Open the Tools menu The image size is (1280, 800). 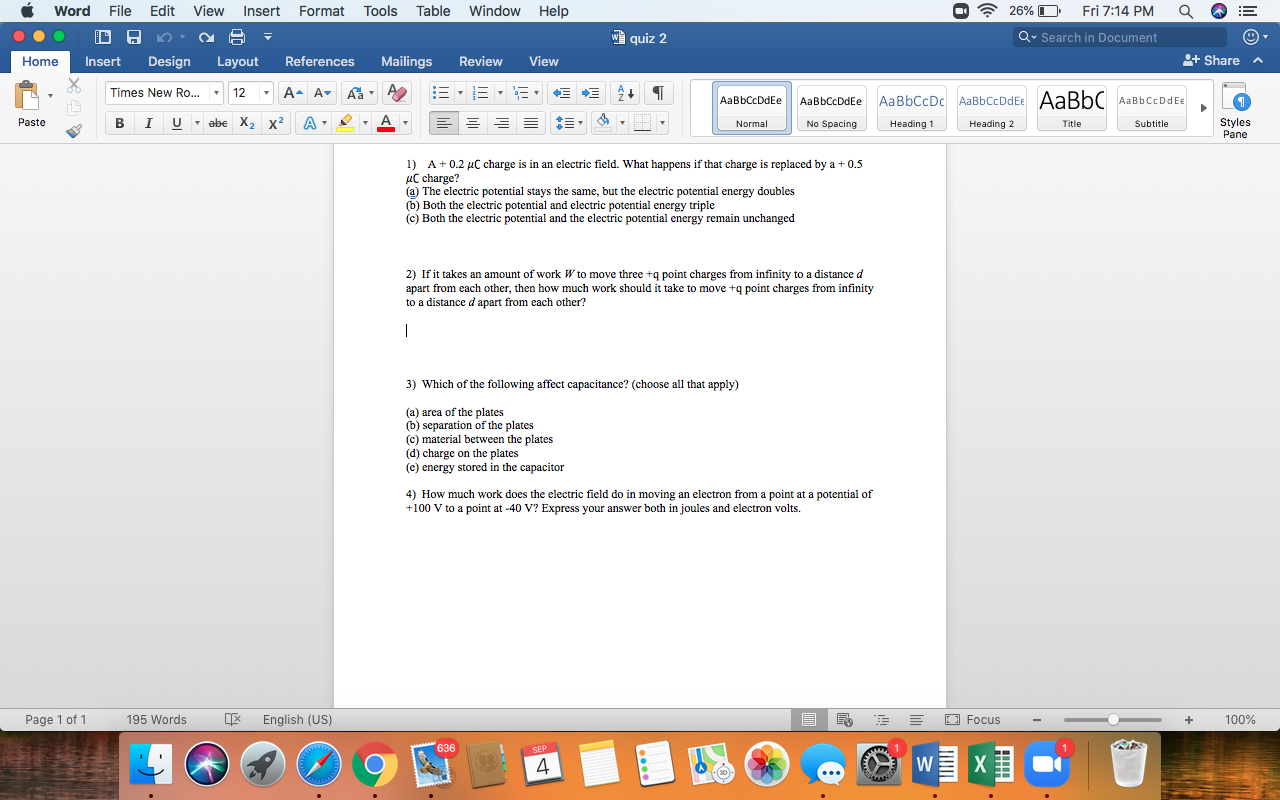pos(379,11)
